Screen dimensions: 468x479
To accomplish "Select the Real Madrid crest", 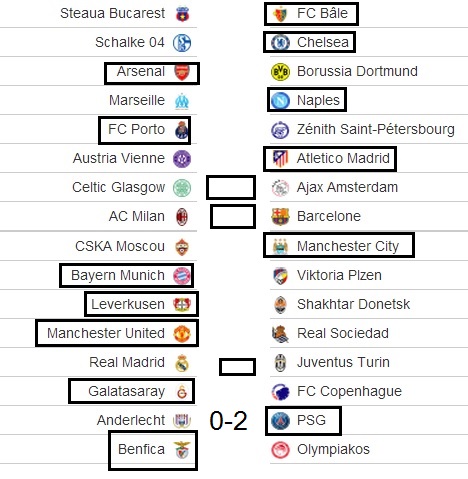I will [182, 363].
